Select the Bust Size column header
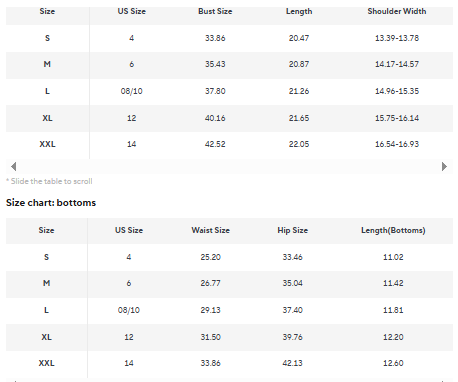 coord(215,11)
